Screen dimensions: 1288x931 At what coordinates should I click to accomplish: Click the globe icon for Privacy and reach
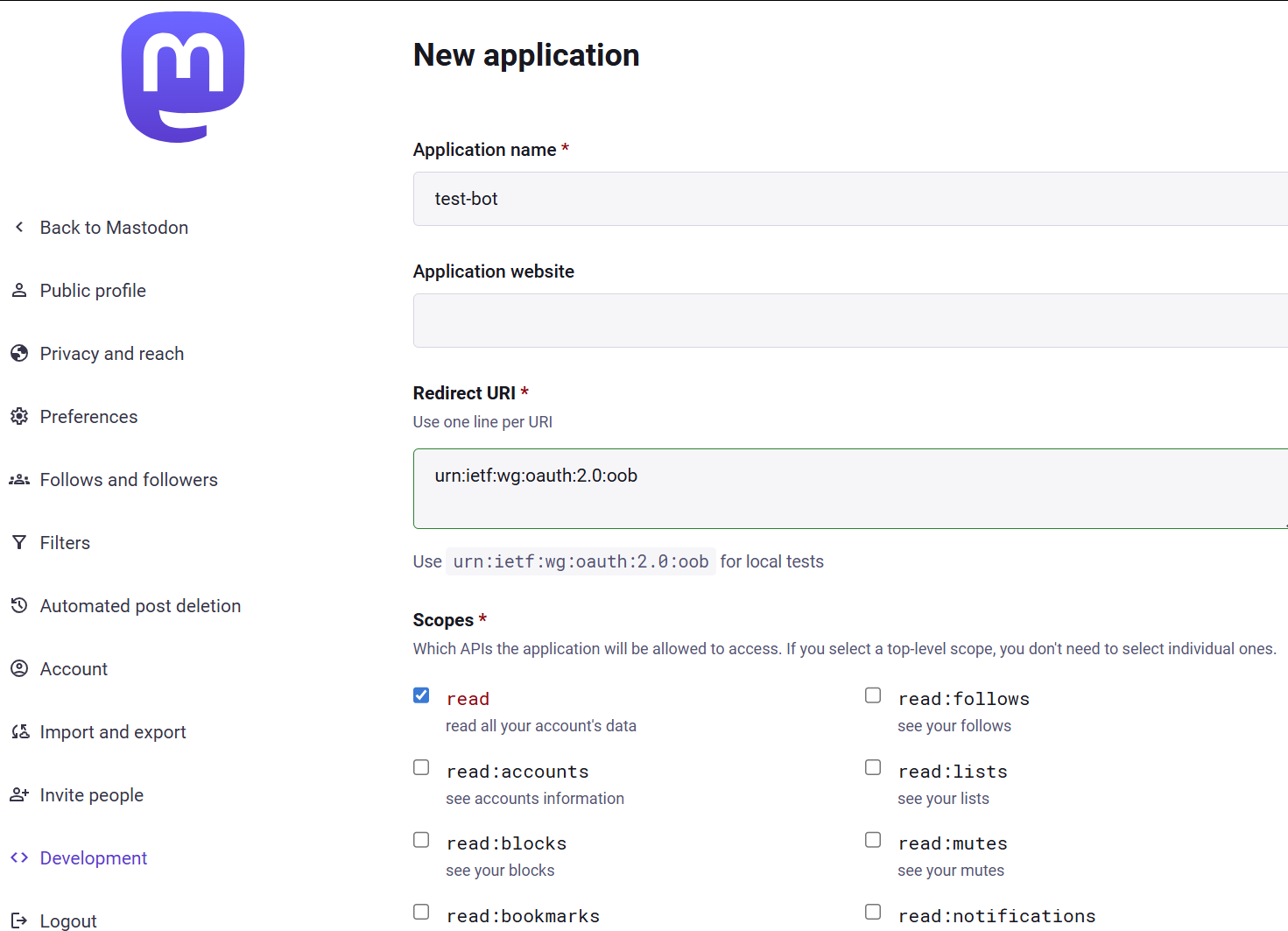click(19, 354)
